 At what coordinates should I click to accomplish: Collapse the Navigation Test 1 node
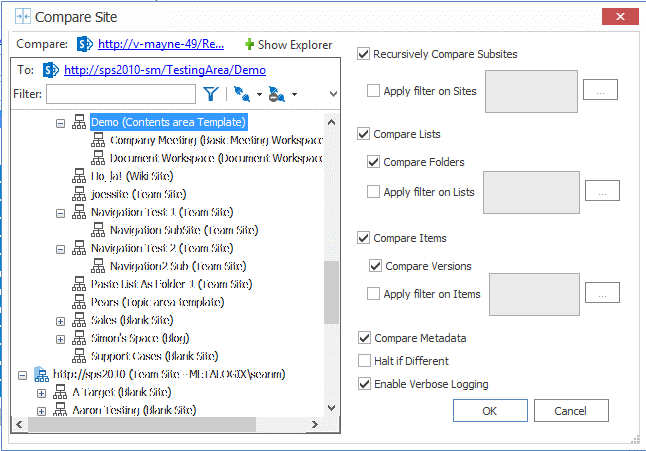click(61, 213)
